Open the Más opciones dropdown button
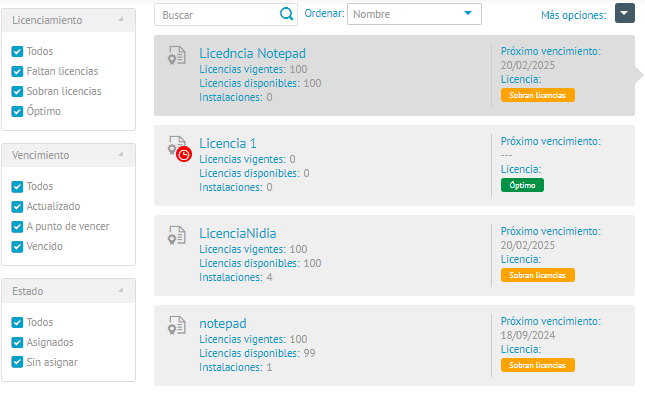This screenshot has height=395, width=645. point(625,13)
